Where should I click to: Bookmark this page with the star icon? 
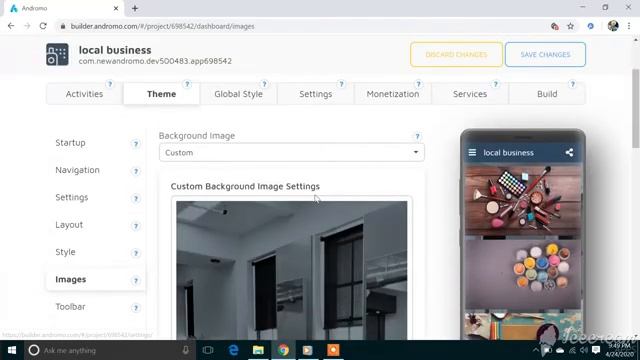pyautogui.click(x=571, y=26)
